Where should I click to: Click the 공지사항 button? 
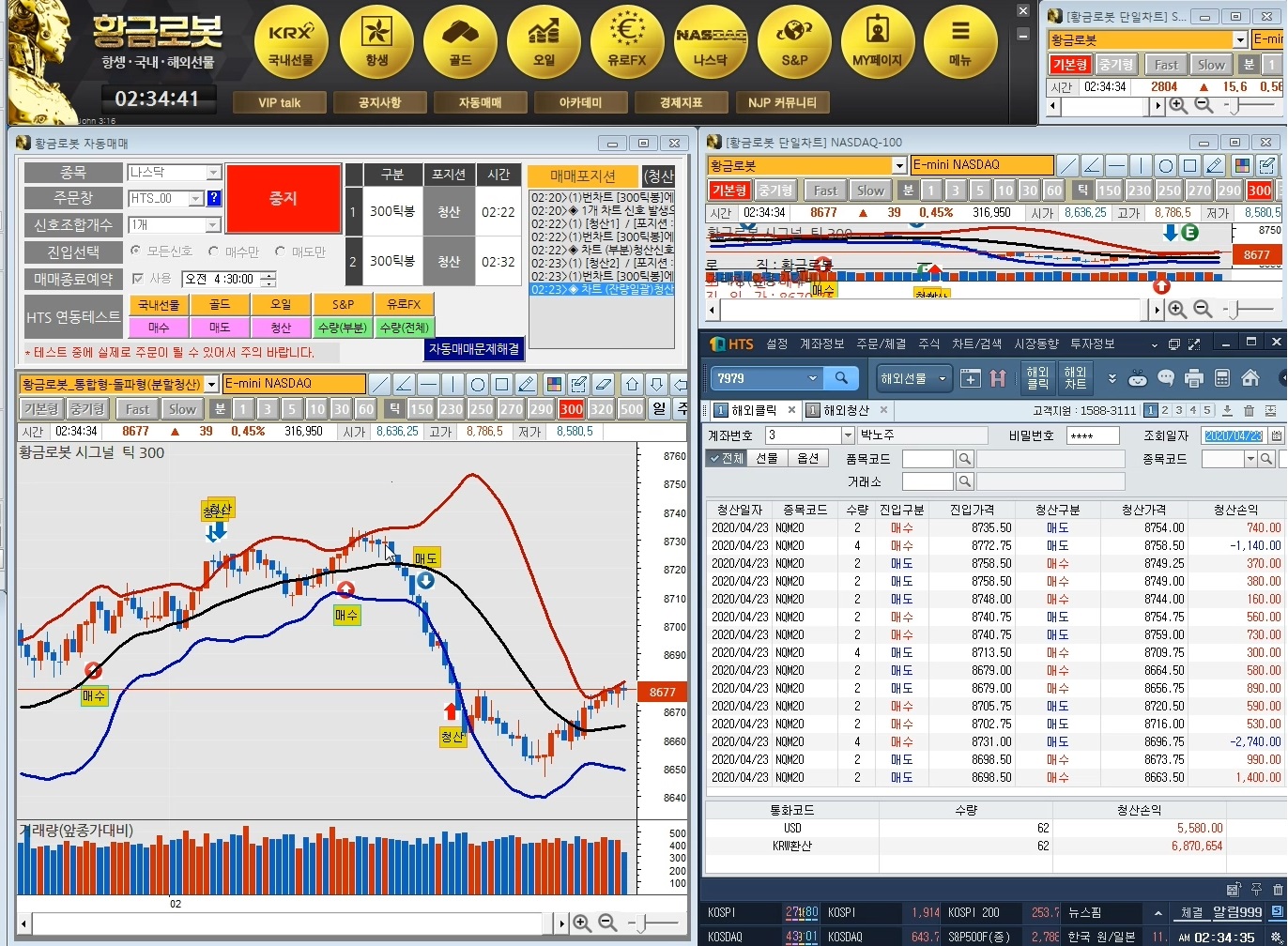pos(380,102)
